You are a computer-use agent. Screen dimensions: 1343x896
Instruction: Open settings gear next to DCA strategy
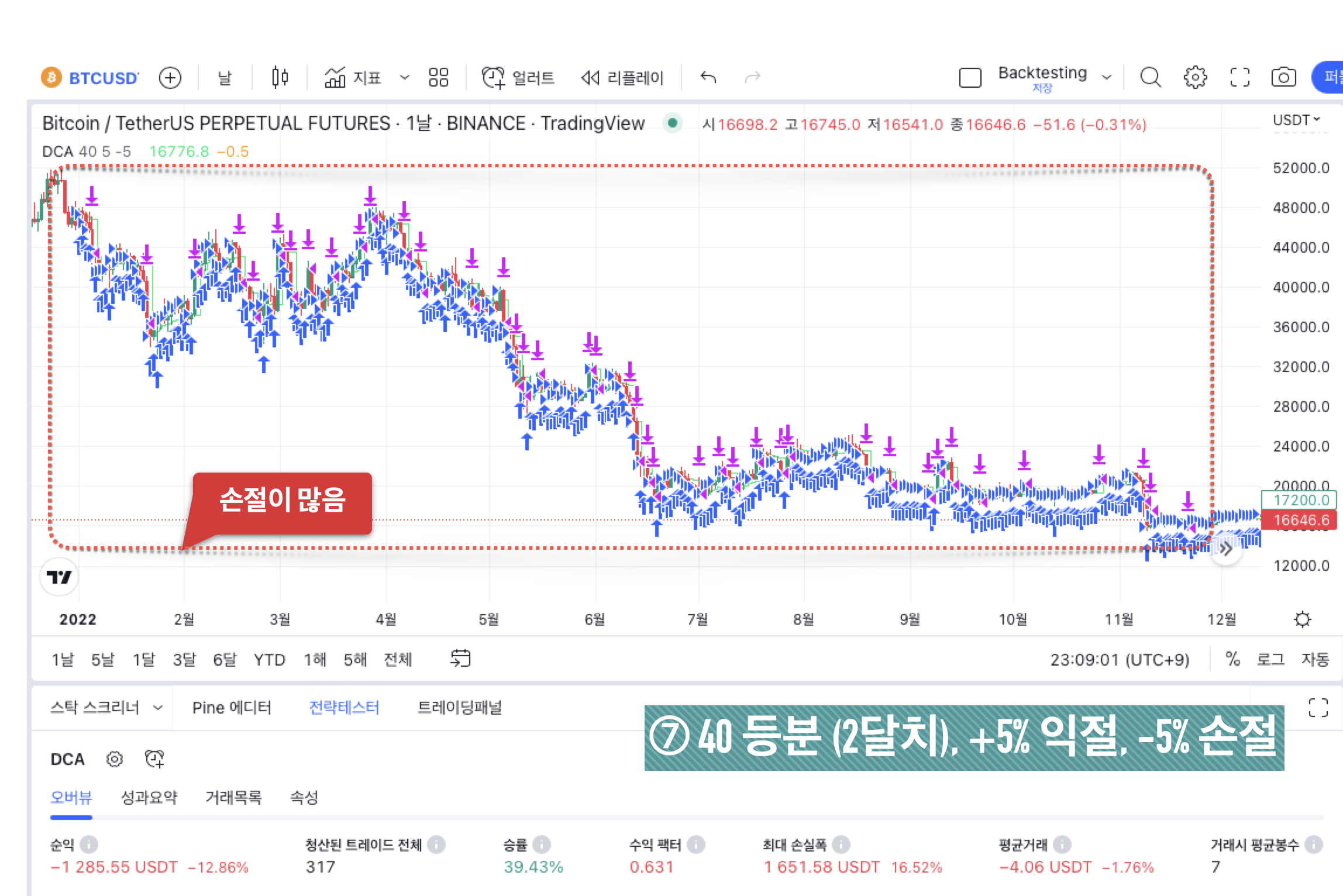(x=115, y=759)
